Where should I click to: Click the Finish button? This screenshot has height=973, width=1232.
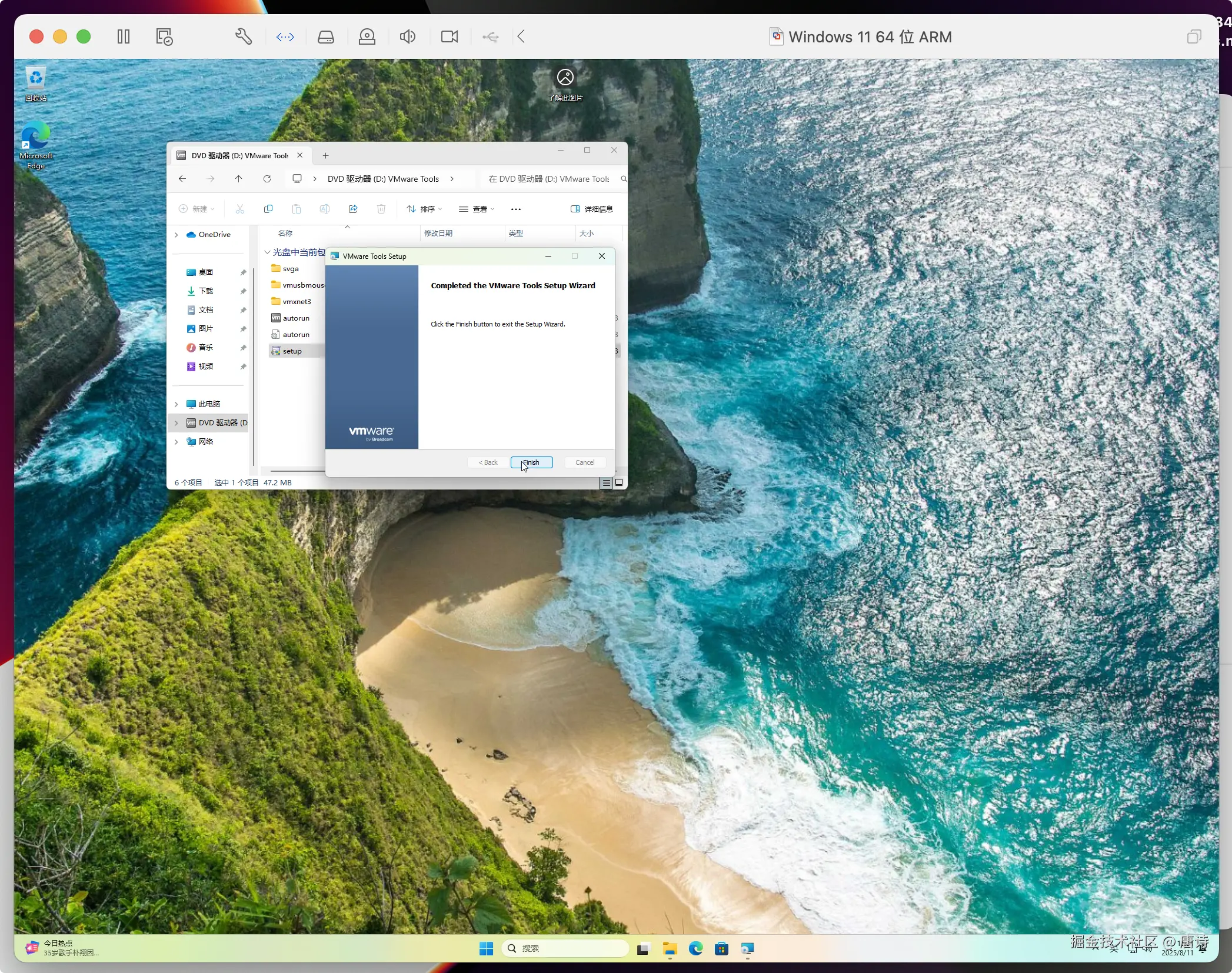coord(531,462)
